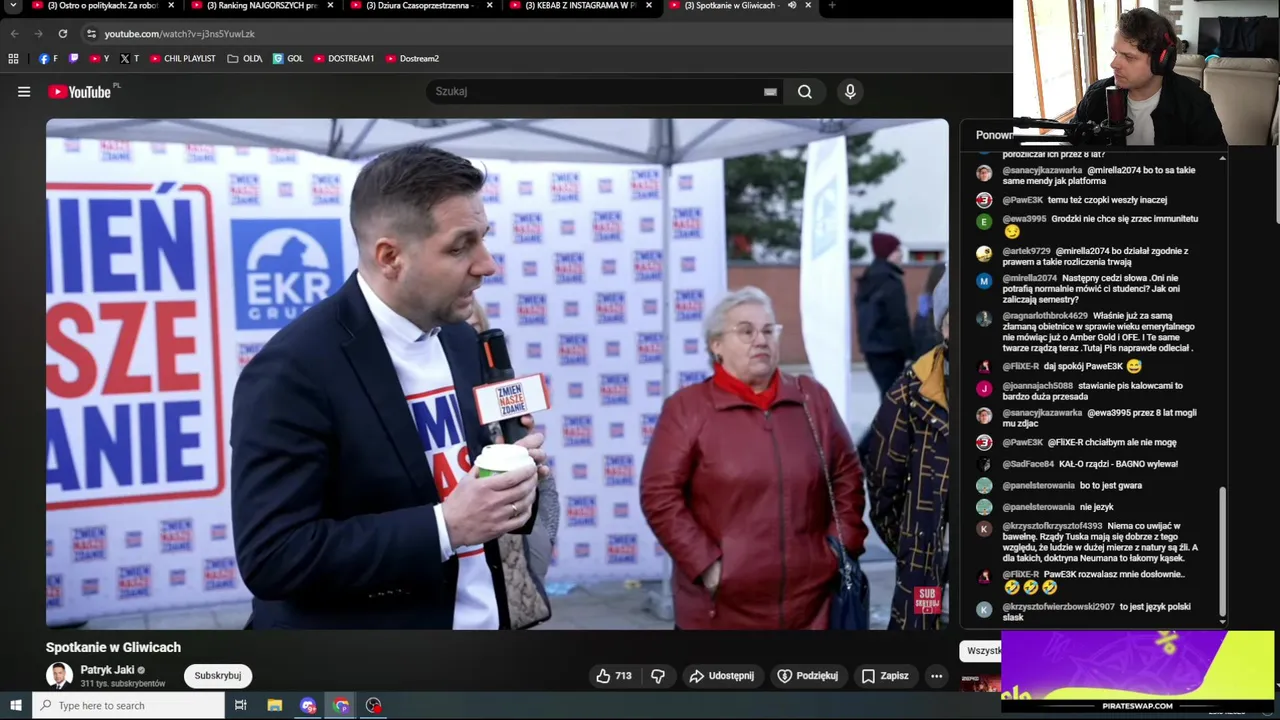Image resolution: width=1280 pixels, height=720 pixels.
Task: Go back in browser history
Action: (14, 33)
